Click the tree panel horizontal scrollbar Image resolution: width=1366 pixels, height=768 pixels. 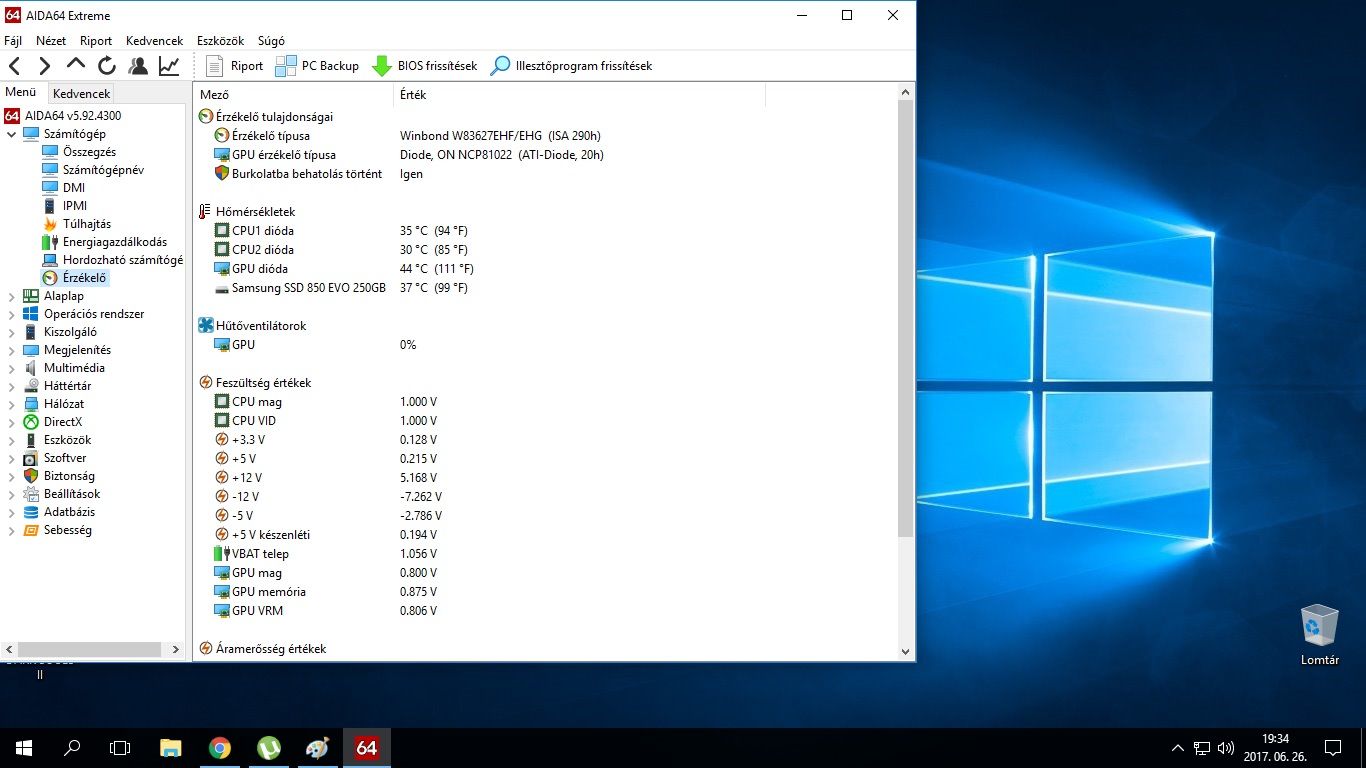click(90, 650)
